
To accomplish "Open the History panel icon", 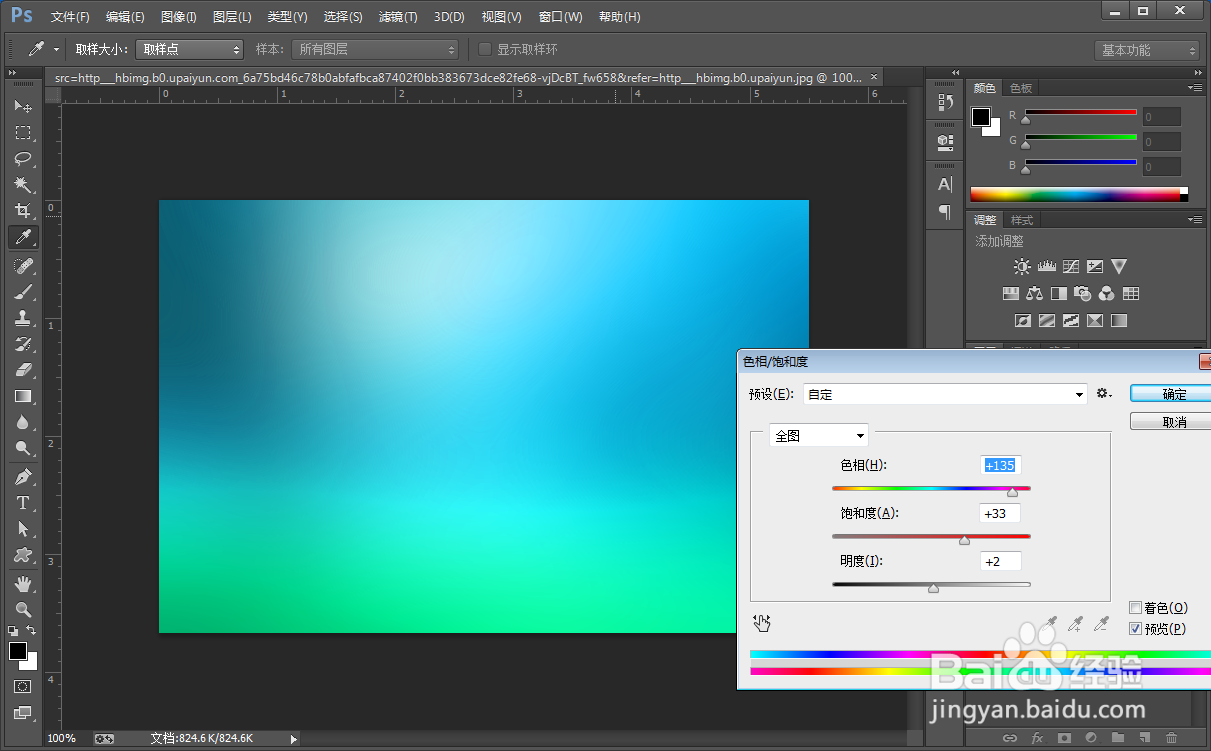I will (x=945, y=102).
